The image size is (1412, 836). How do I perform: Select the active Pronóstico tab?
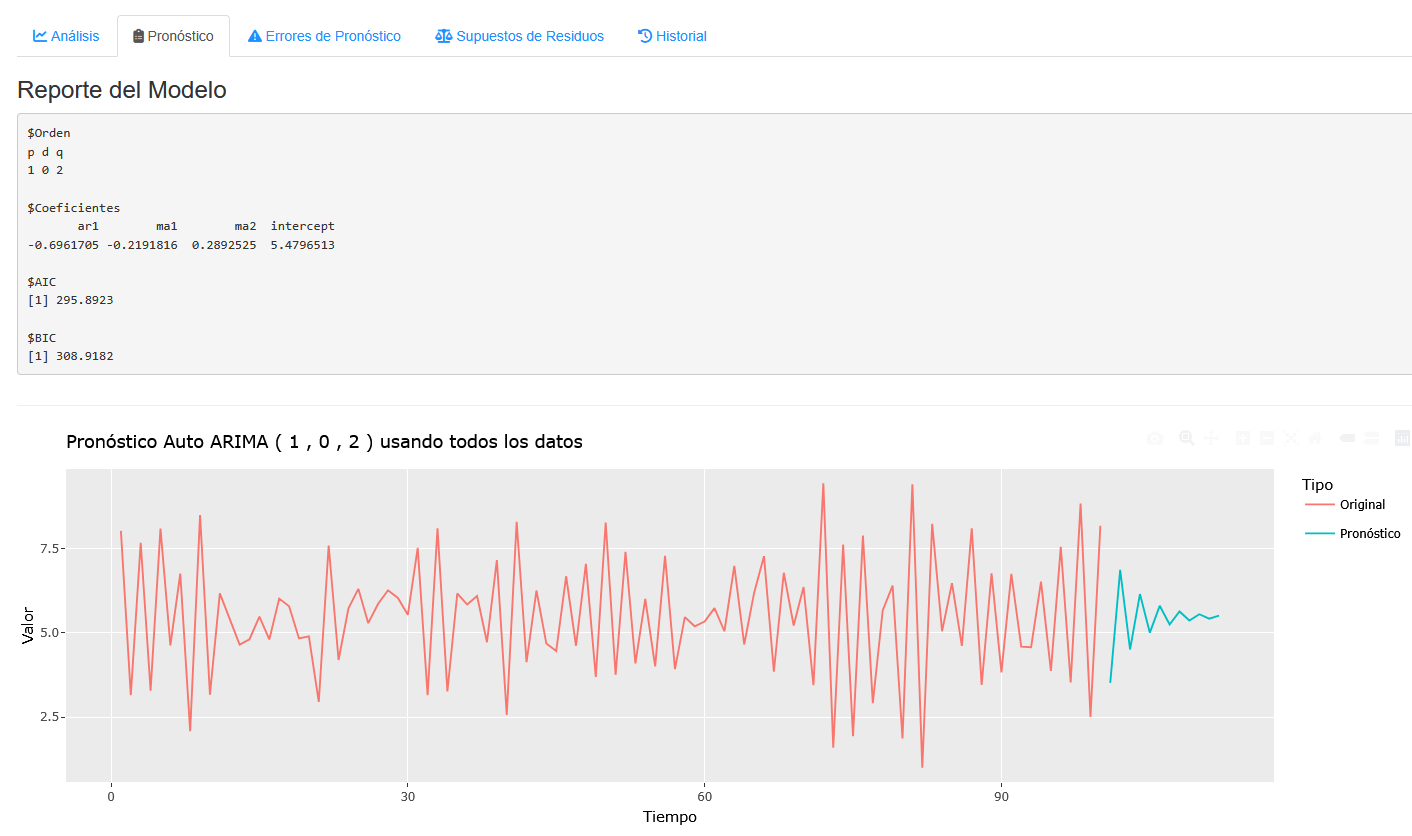[173, 36]
